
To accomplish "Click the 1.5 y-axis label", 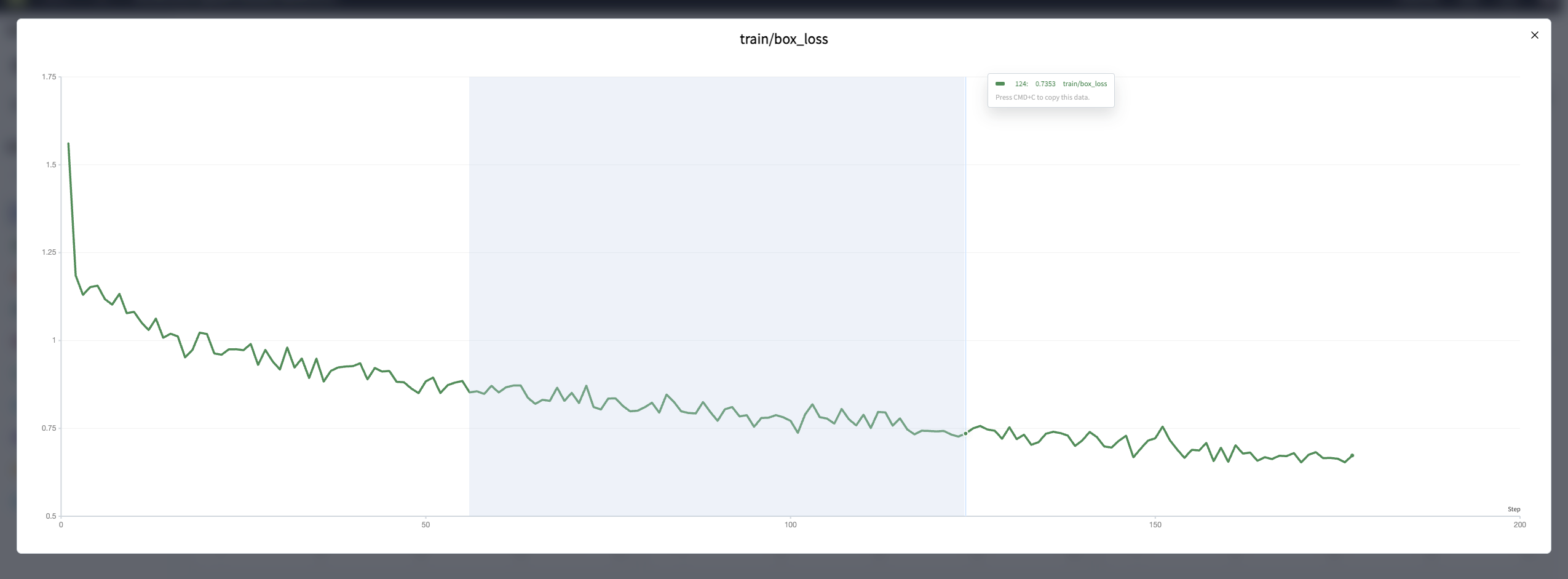I will pos(51,165).
